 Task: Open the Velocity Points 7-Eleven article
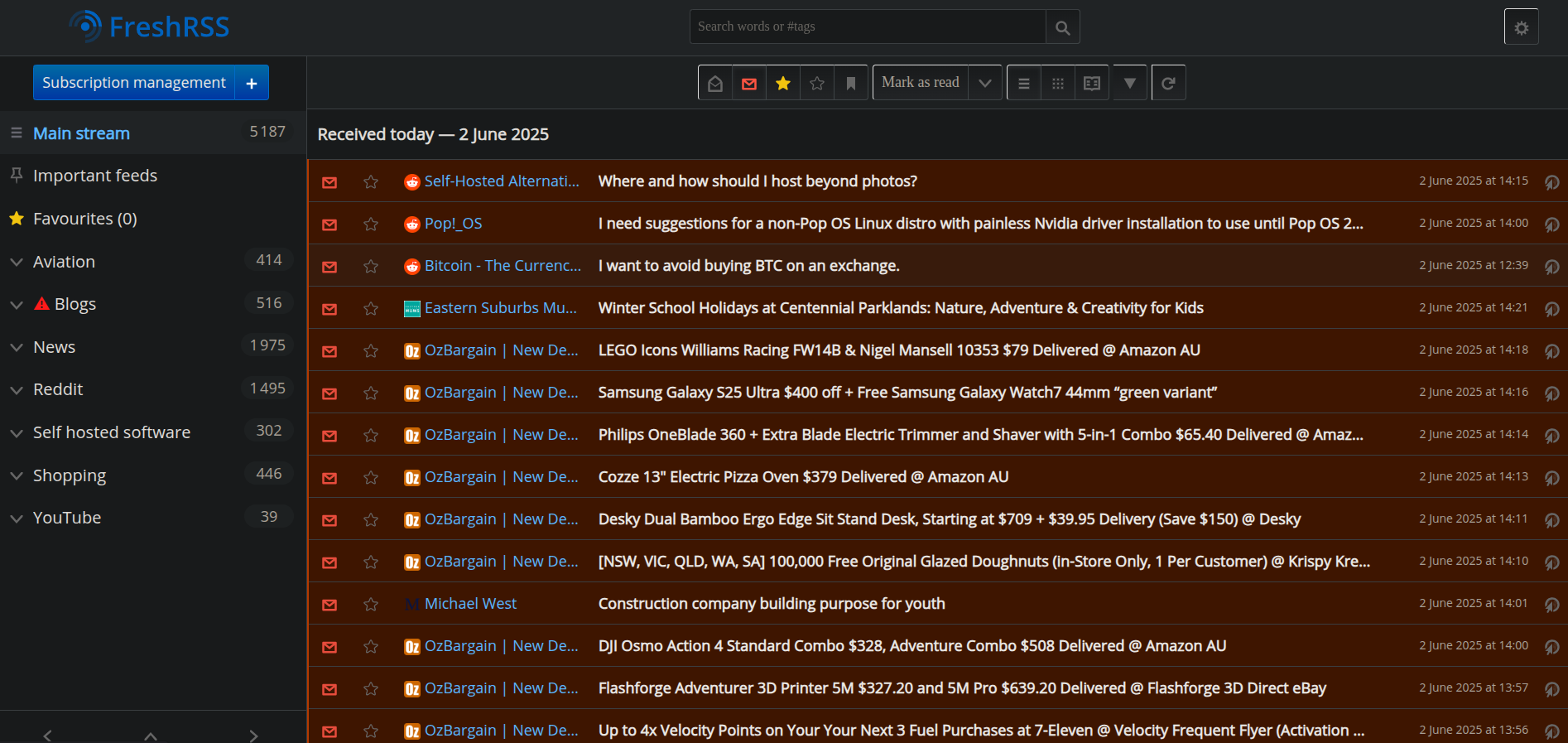[x=981, y=730]
